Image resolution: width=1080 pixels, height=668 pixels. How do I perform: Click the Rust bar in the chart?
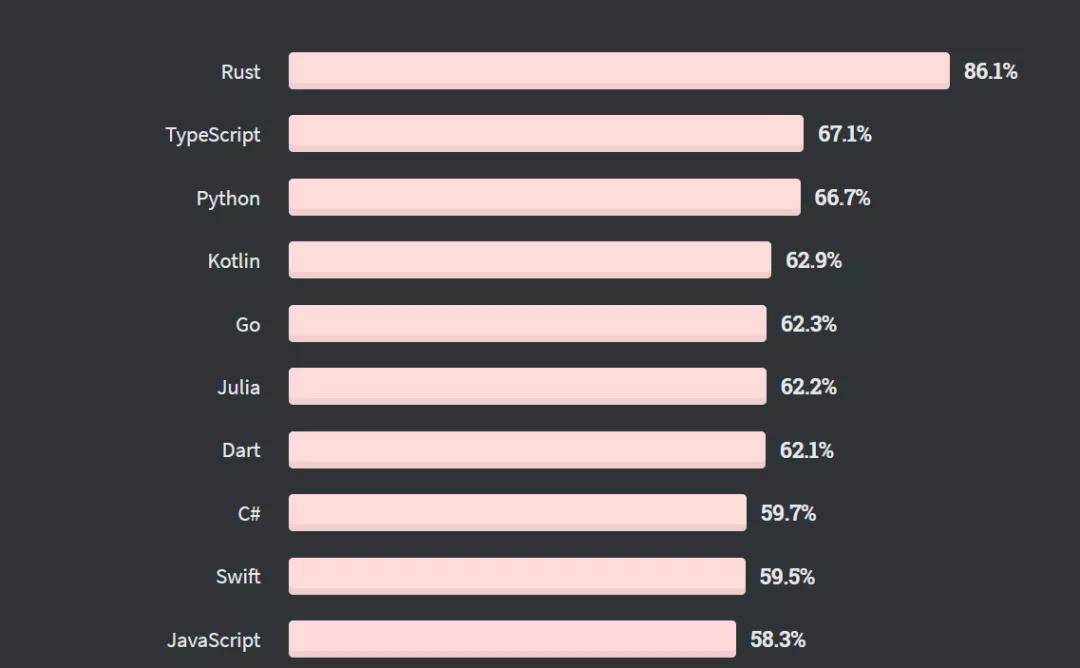619,71
